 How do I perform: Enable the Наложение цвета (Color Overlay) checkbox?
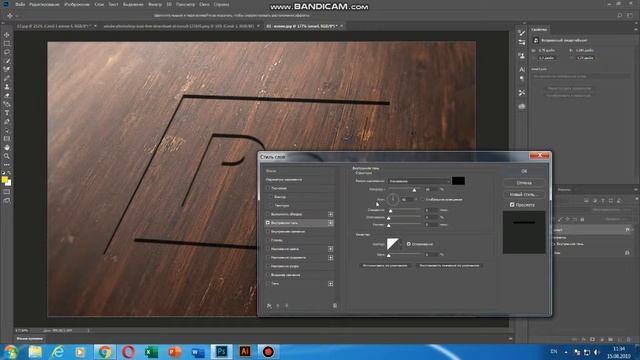(x=268, y=249)
